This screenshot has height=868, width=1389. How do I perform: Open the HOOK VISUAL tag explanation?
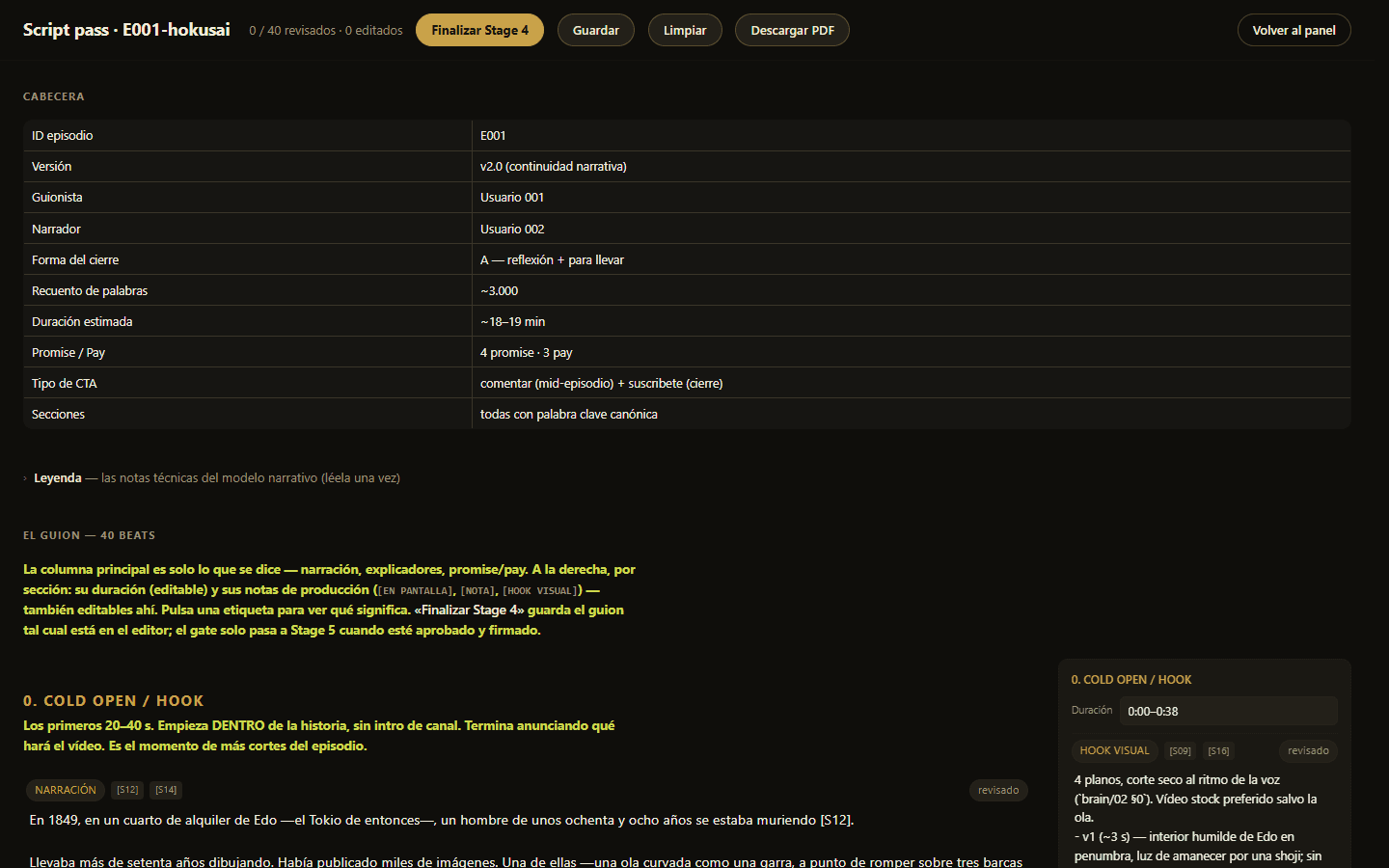(x=1115, y=750)
